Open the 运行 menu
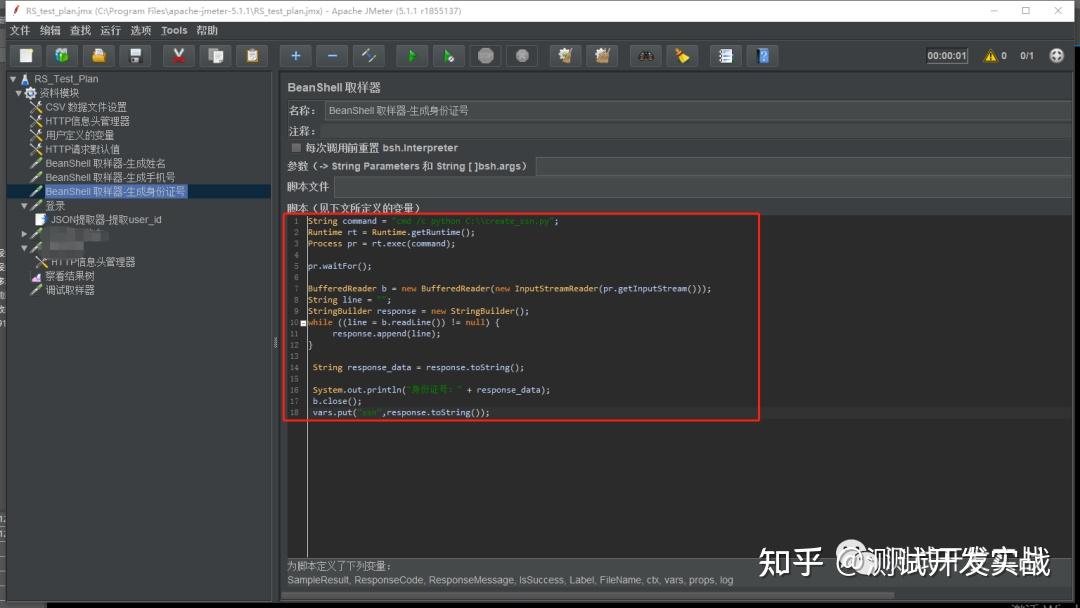 point(110,30)
